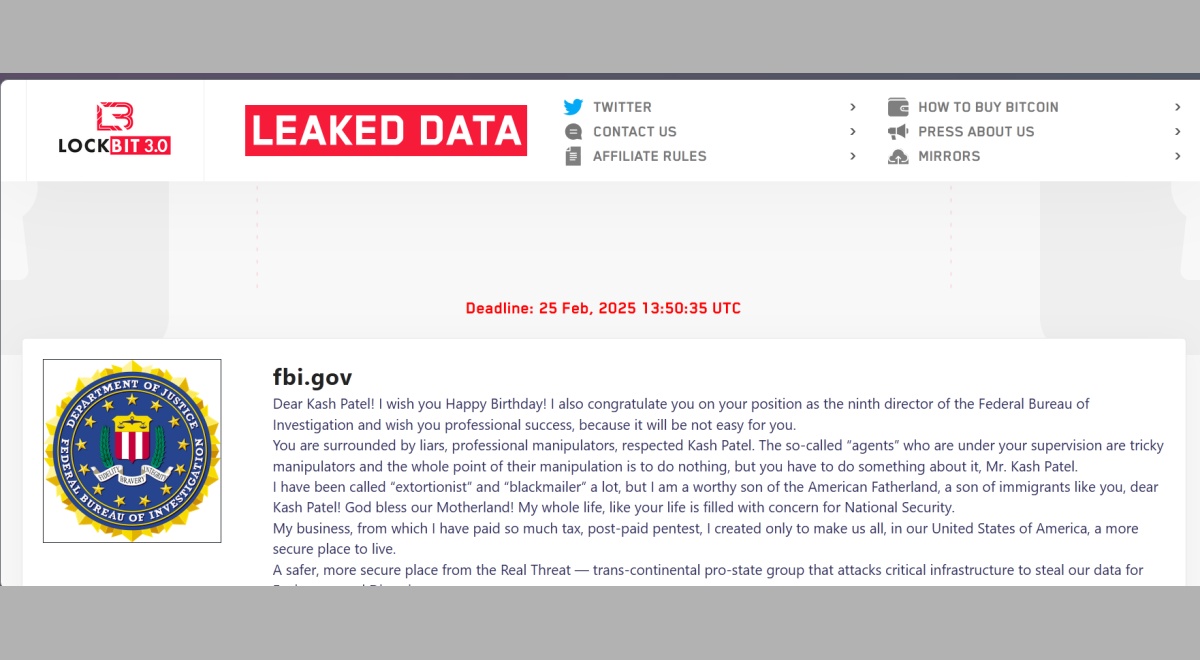Click the Press About Us megaphone icon
1200x660 pixels.
pyautogui.click(x=898, y=132)
